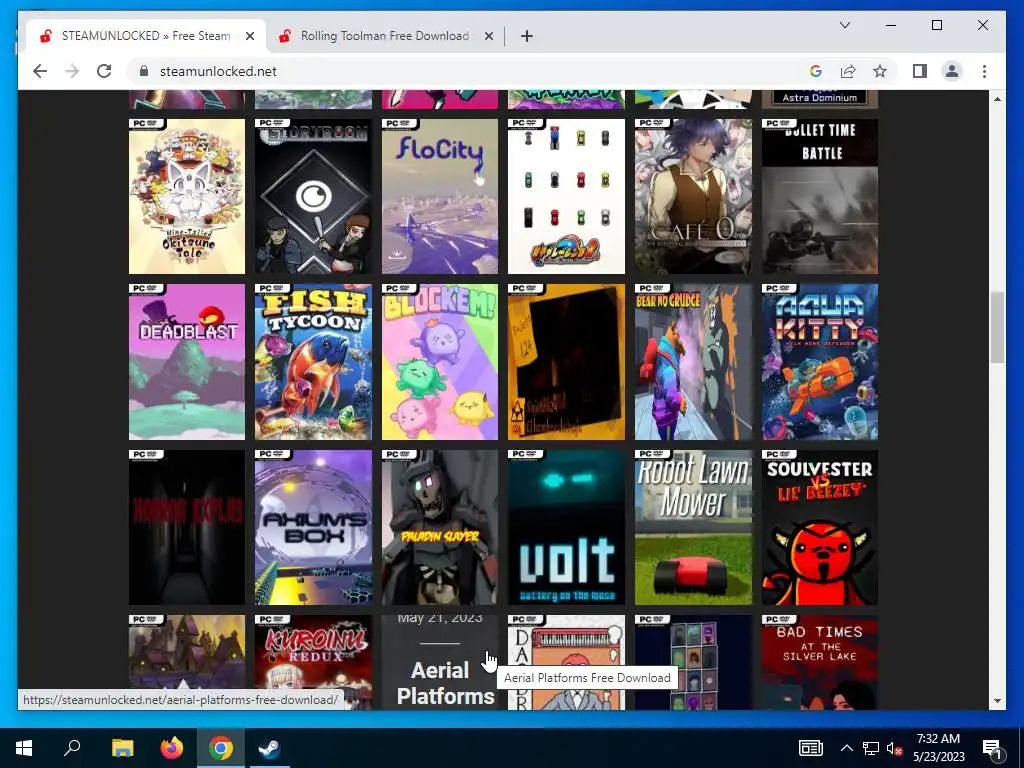Open the Fish Tycoon game cover
1024x768 pixels.
click(x=313, y=361)
